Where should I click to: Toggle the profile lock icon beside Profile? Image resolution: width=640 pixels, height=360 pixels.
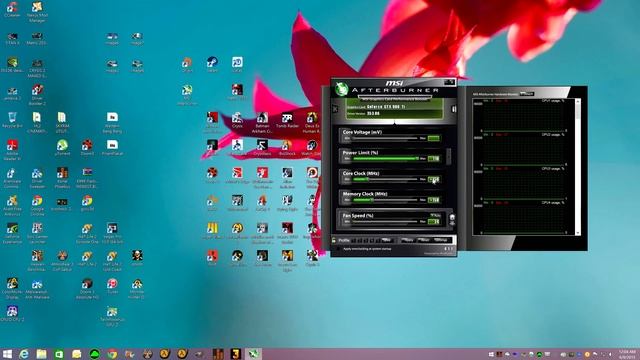pyautogui.click(x=334, y=240)
